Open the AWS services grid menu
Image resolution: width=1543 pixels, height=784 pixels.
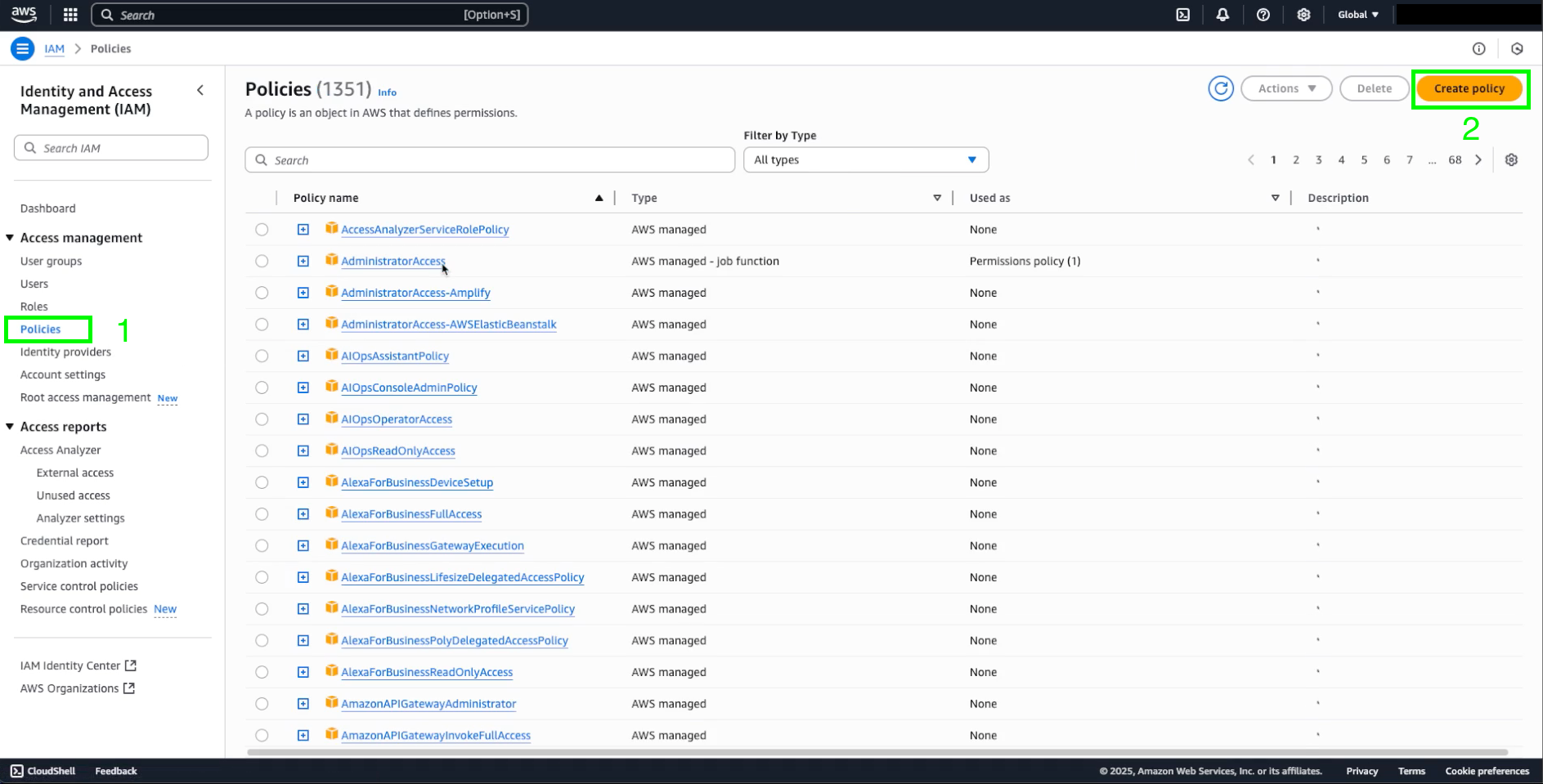coord(70,15)
